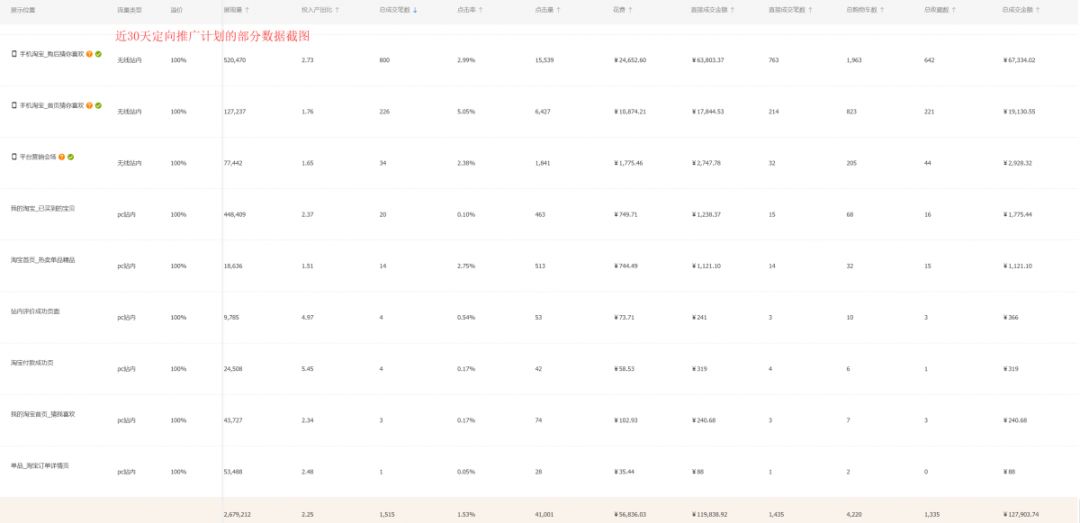Click orange help icon on 平台营销会场 row

click(62, 156)
